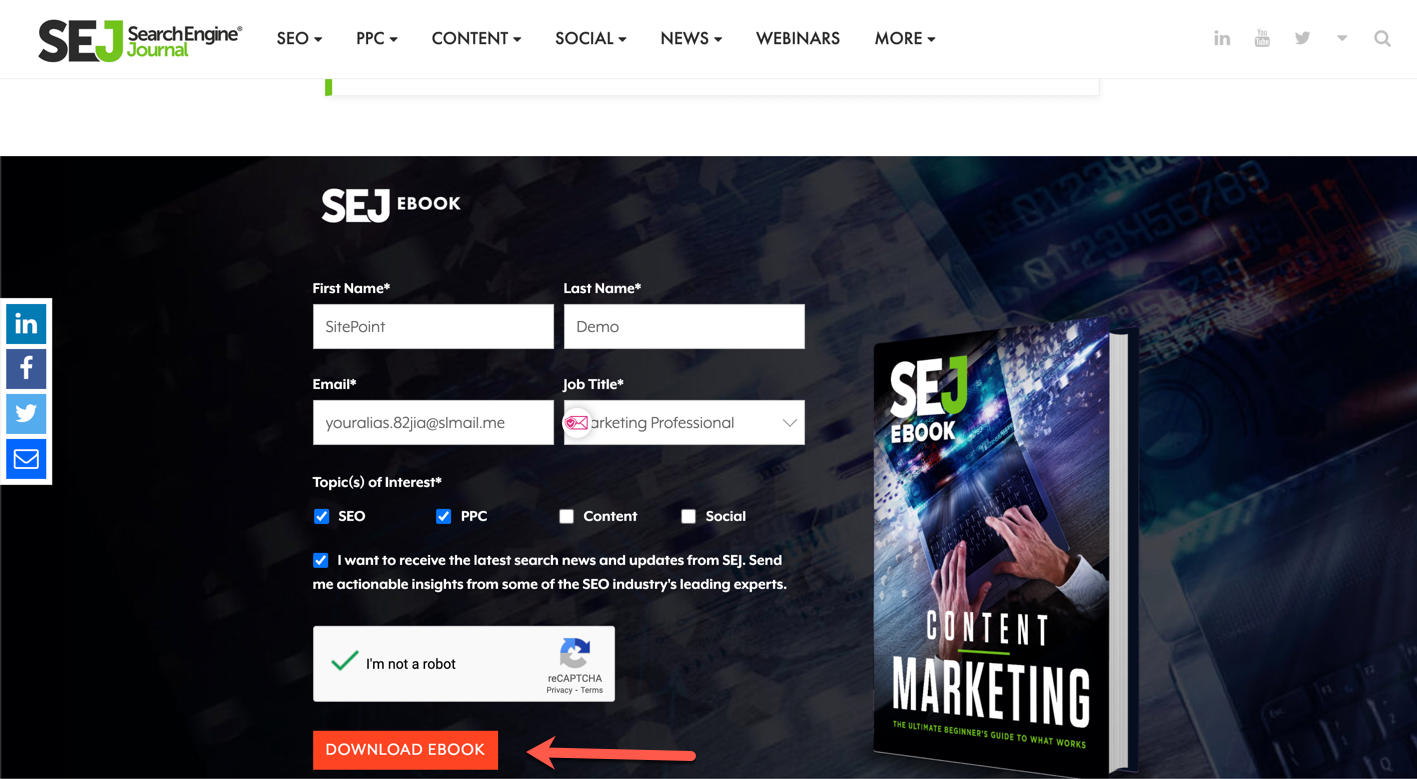The height and width of the screenshot is (779, 1417).
Task: Expand more social links arrow in header
Action: tap(1342, 38)
